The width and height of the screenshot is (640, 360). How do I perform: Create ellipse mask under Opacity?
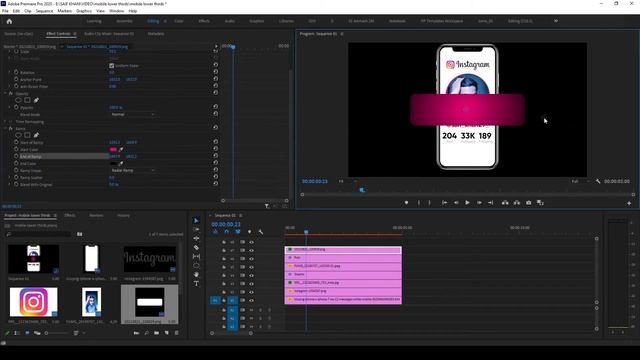click(x=18, y=100)
